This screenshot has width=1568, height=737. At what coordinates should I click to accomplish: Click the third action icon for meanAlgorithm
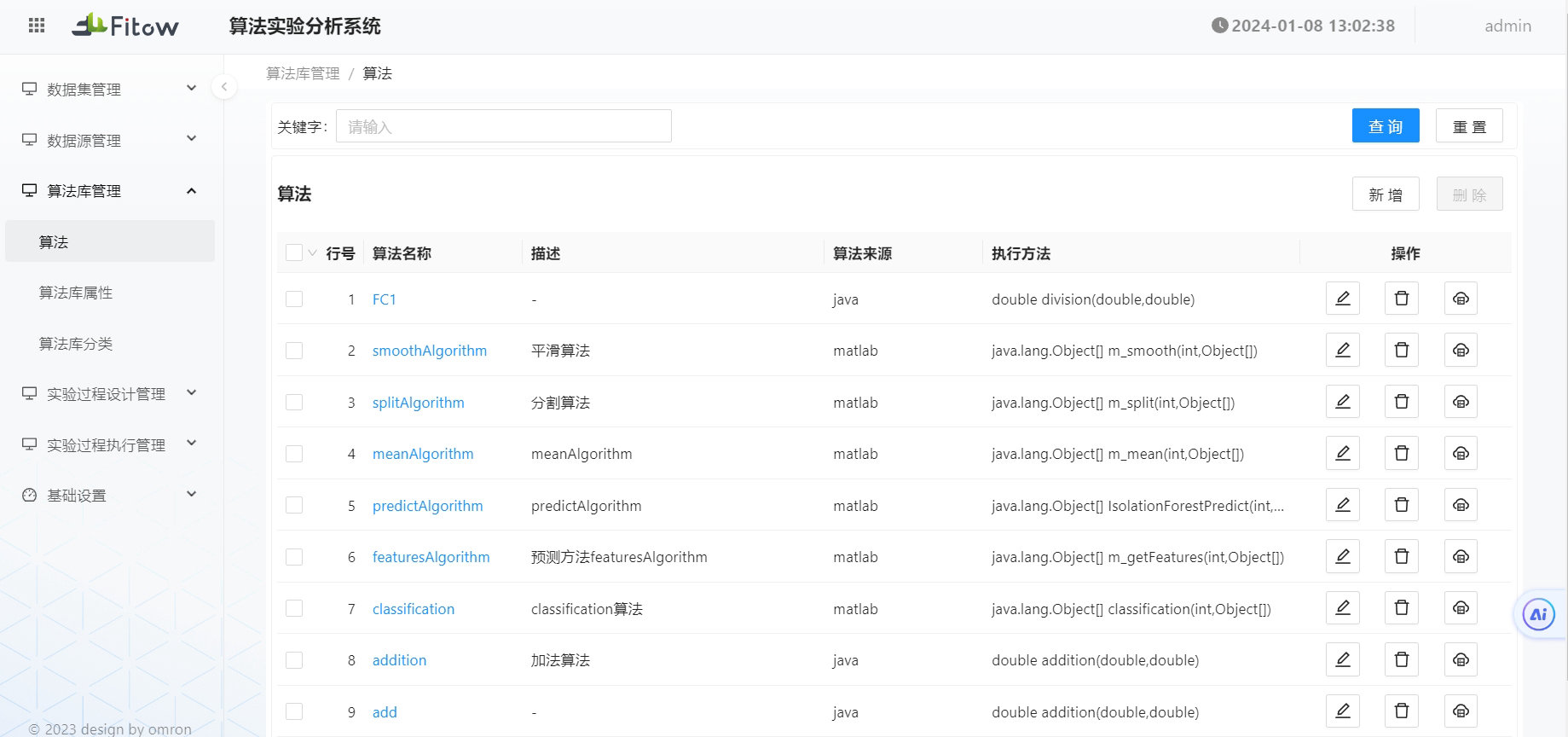(x=1461, y=453)
